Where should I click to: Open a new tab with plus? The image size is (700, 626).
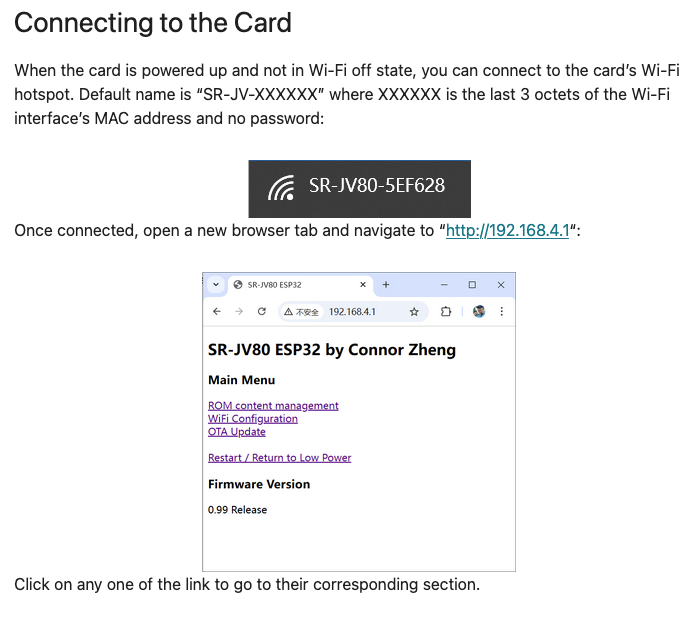[386, 285]
